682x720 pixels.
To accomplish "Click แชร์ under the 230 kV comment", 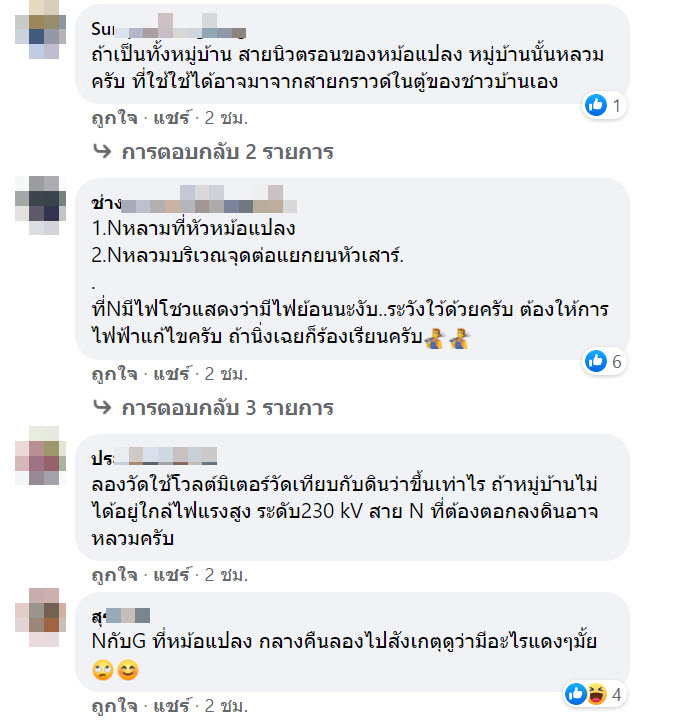I will coord(171,574).
